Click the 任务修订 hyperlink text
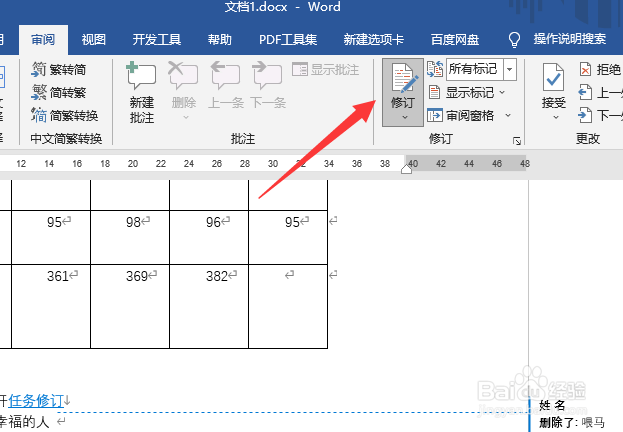This screenshot has width=623, height=432. tap(36, 401)
